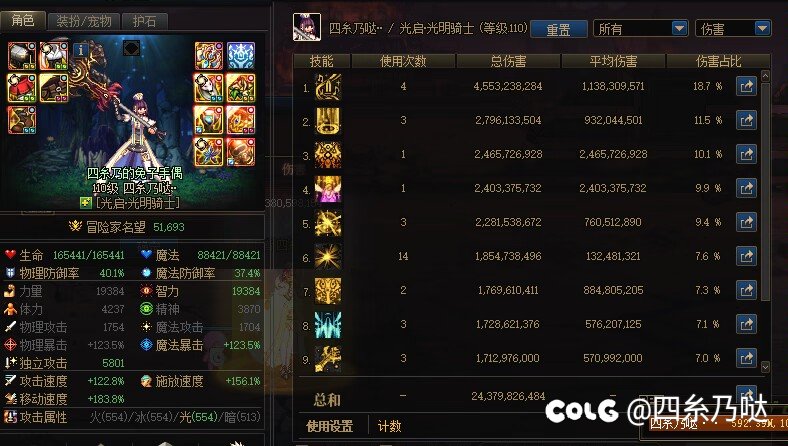Screen dimensions: 788x446
Task: Click the scrollbar down arrow in skill list
Action: (x=765, y=367)
